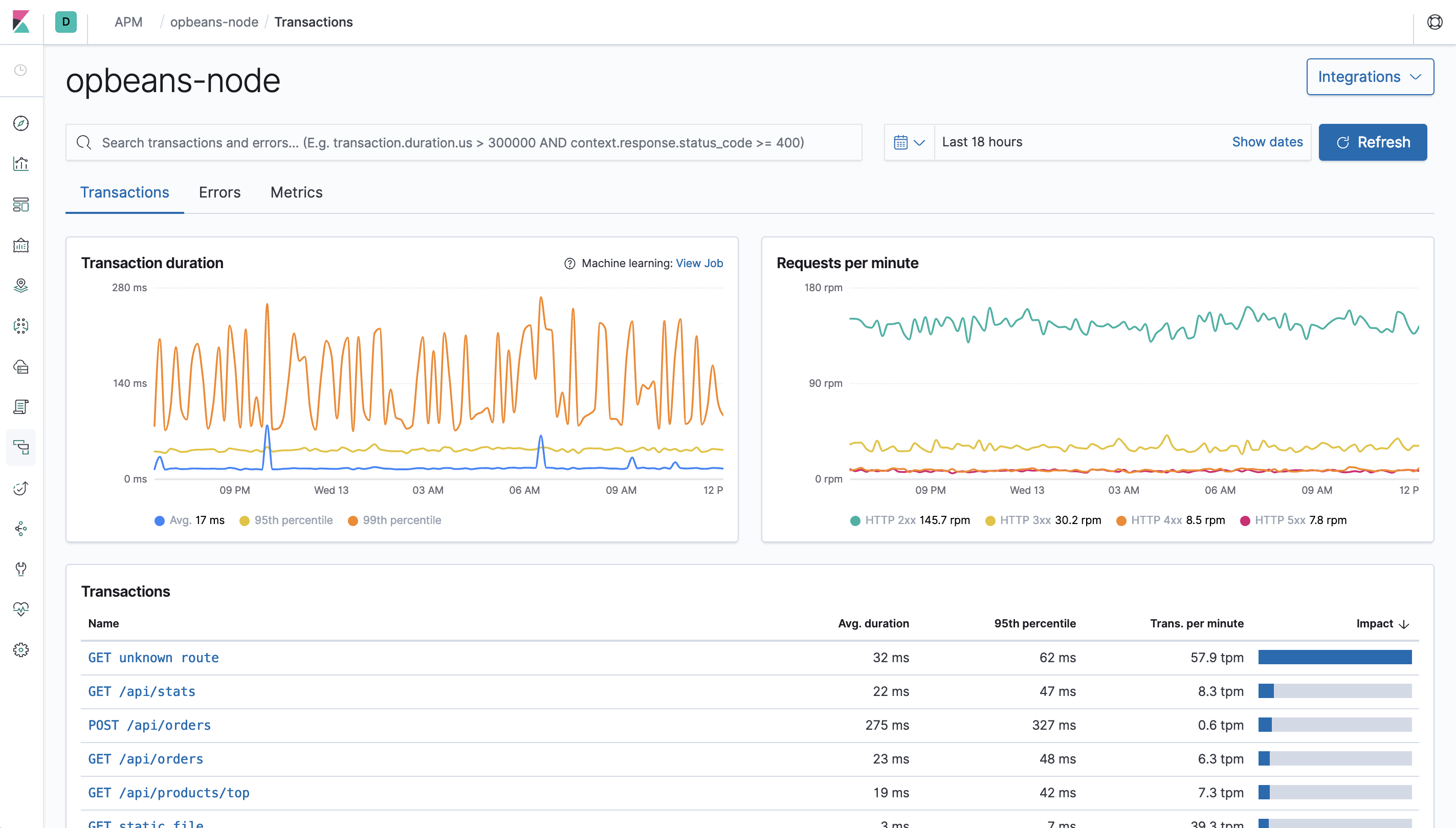Viewport: 1456px width, 828px height.
Task: Open the Integrations dropdown menu
Action: pyautogui.click(x=1368, y=77)
